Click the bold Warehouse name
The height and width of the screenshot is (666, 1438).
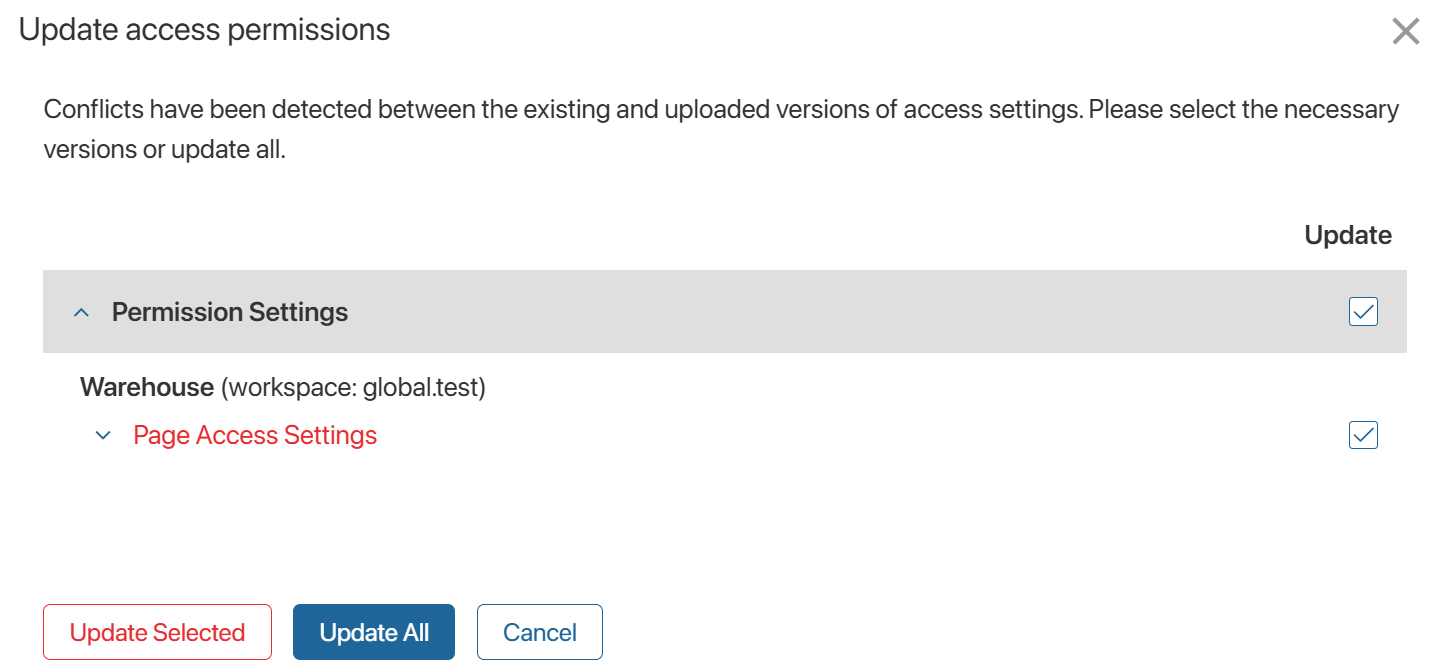point(147,387)
